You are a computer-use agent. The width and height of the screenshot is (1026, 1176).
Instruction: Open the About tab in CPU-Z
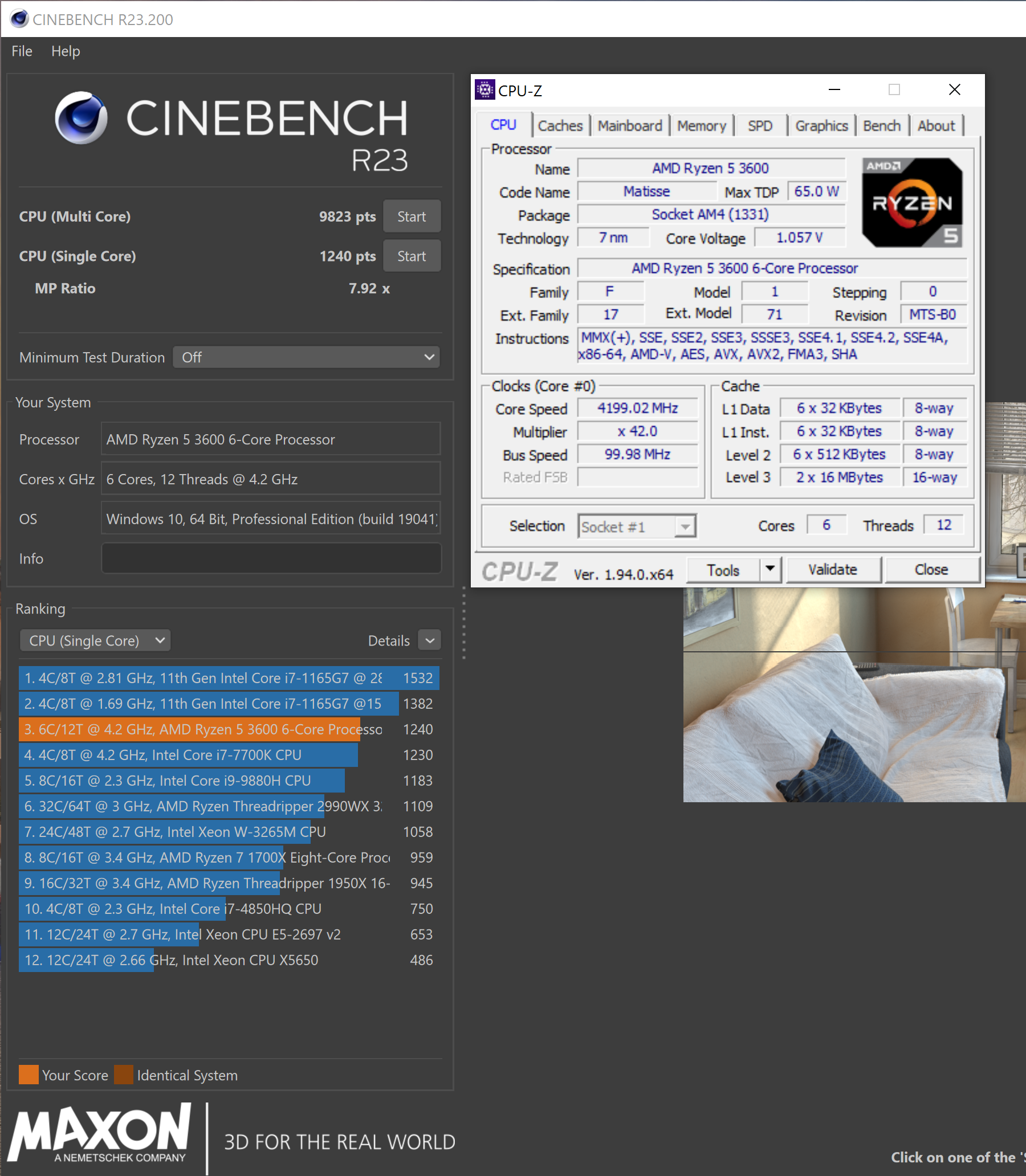point(936,126)
